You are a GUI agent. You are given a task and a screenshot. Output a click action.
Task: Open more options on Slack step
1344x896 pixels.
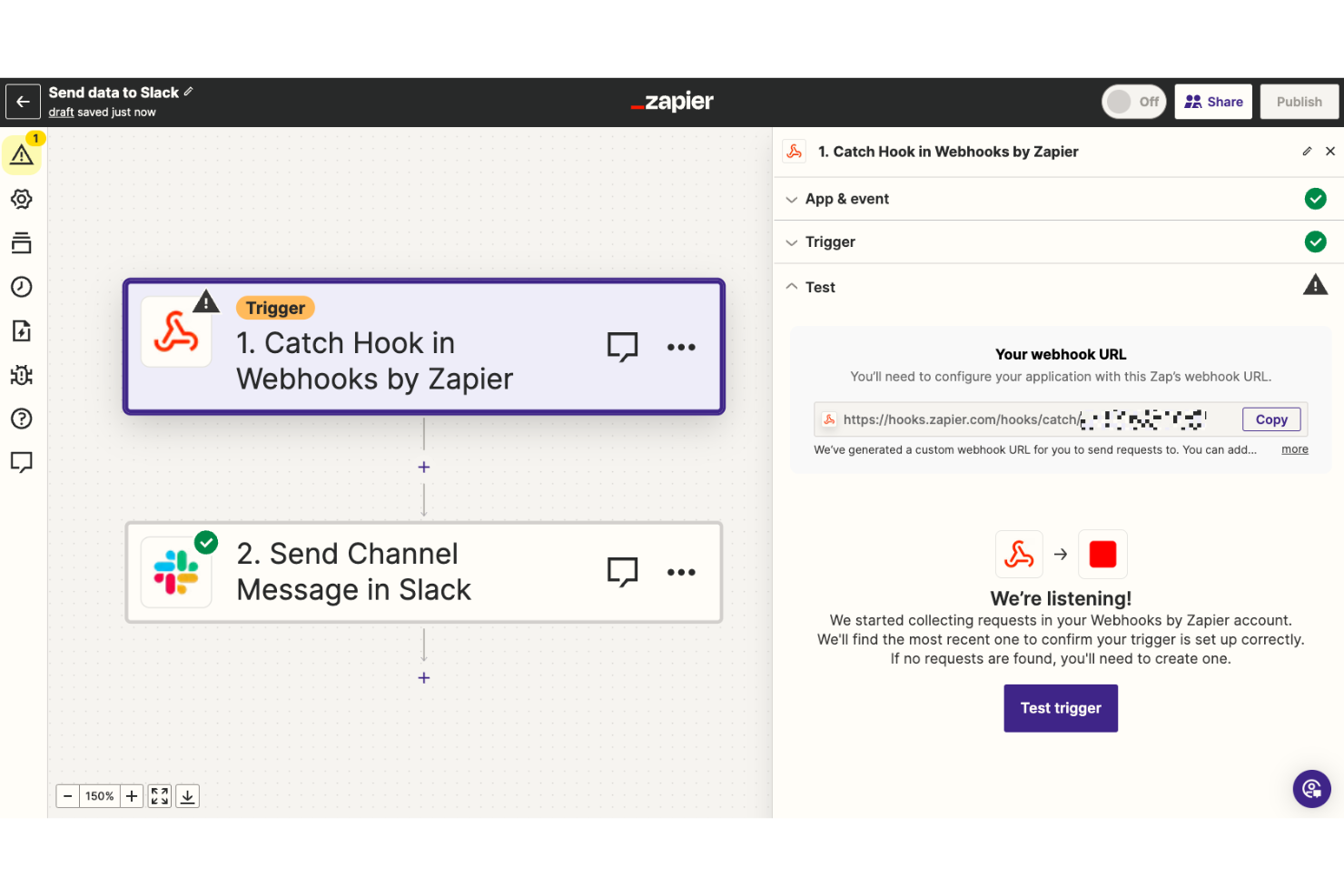681,572
